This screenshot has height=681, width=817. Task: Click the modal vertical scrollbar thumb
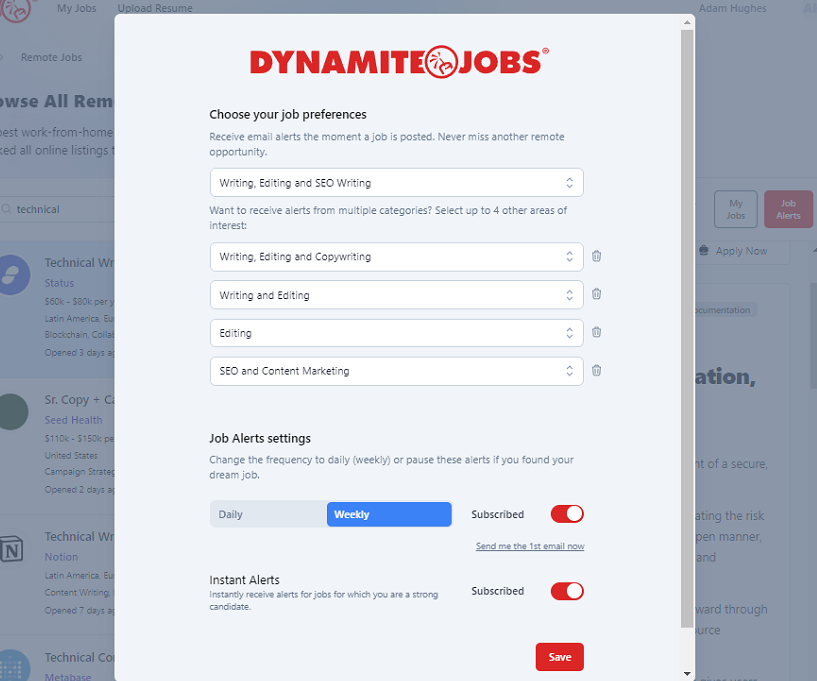click(687, 328)
